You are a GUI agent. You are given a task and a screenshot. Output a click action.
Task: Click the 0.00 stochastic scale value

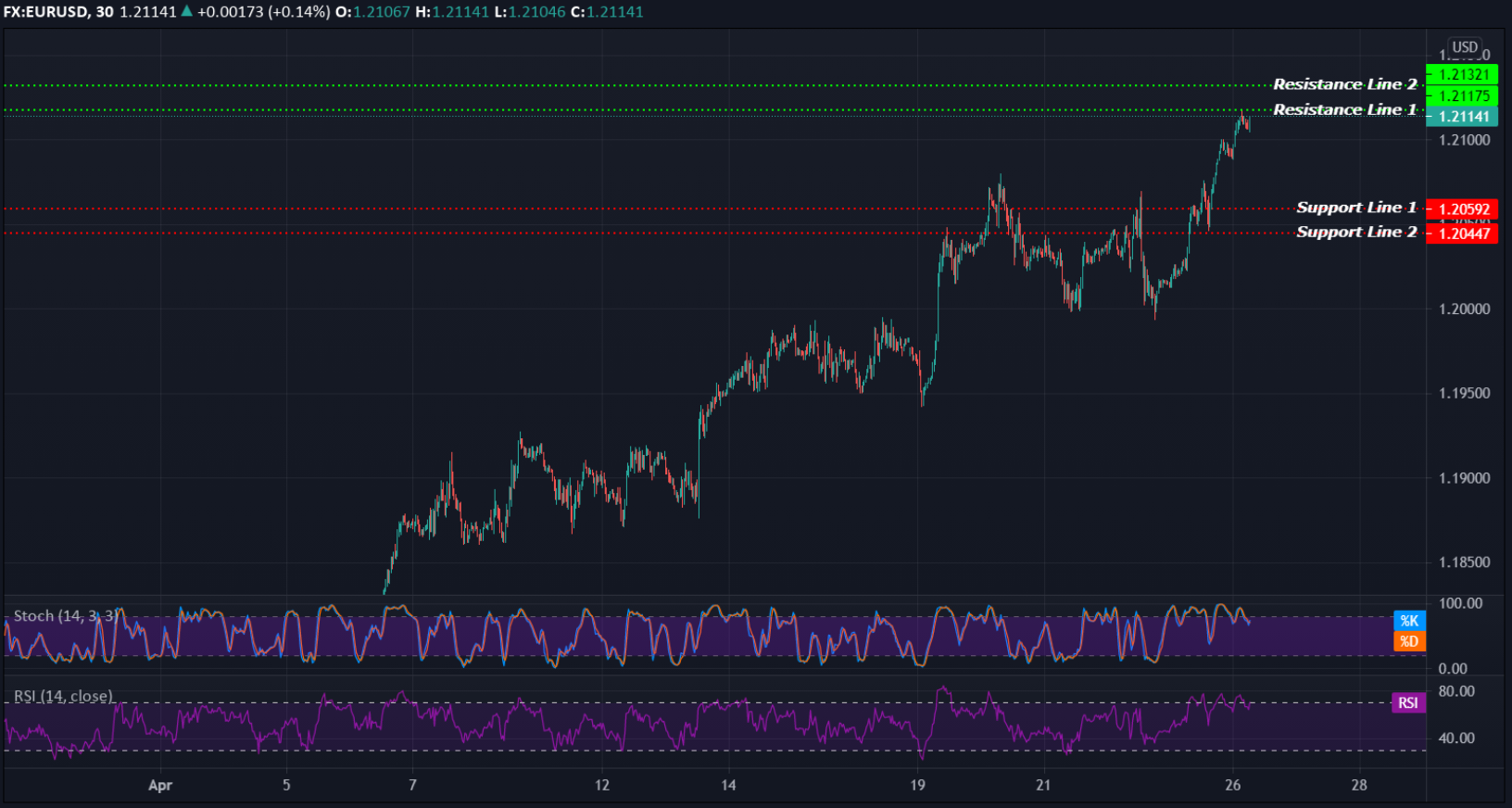(x=1453, y=669)
